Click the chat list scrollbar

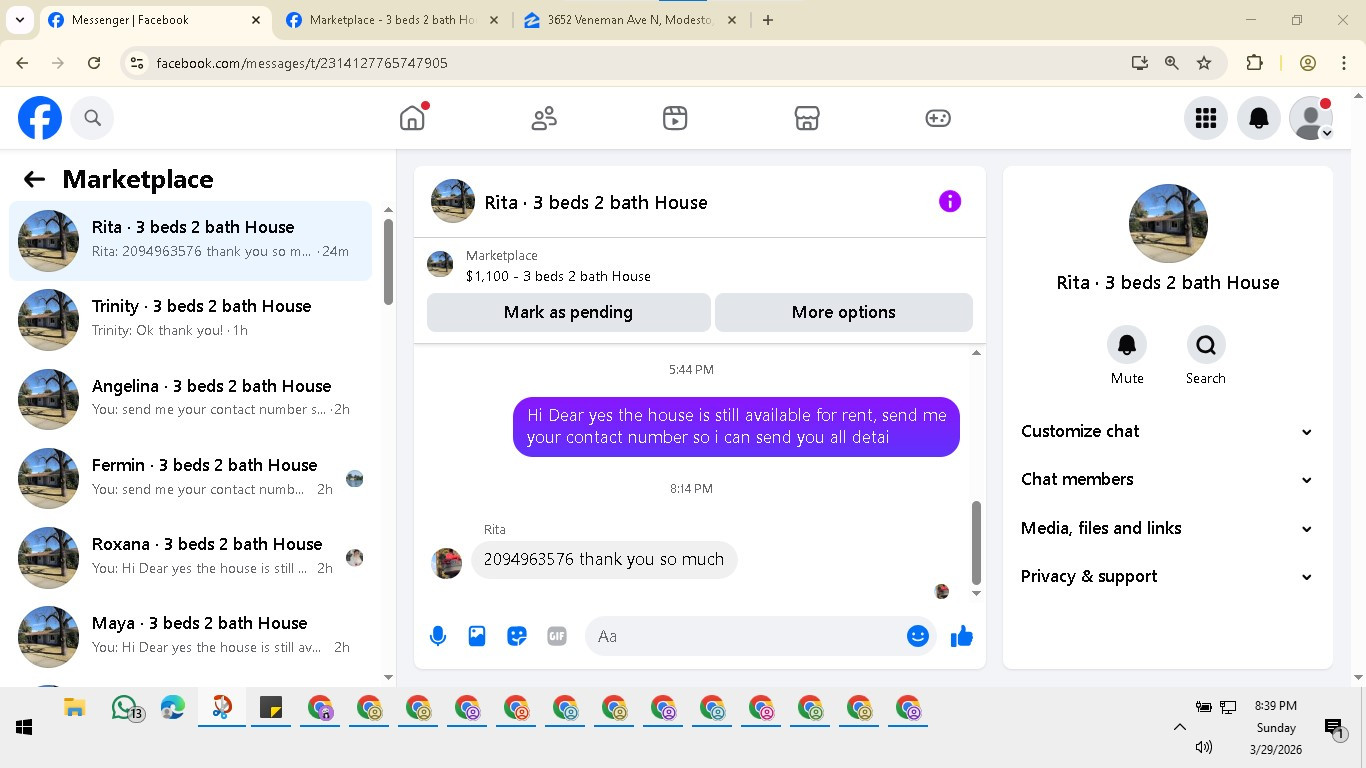coord(388,262)
